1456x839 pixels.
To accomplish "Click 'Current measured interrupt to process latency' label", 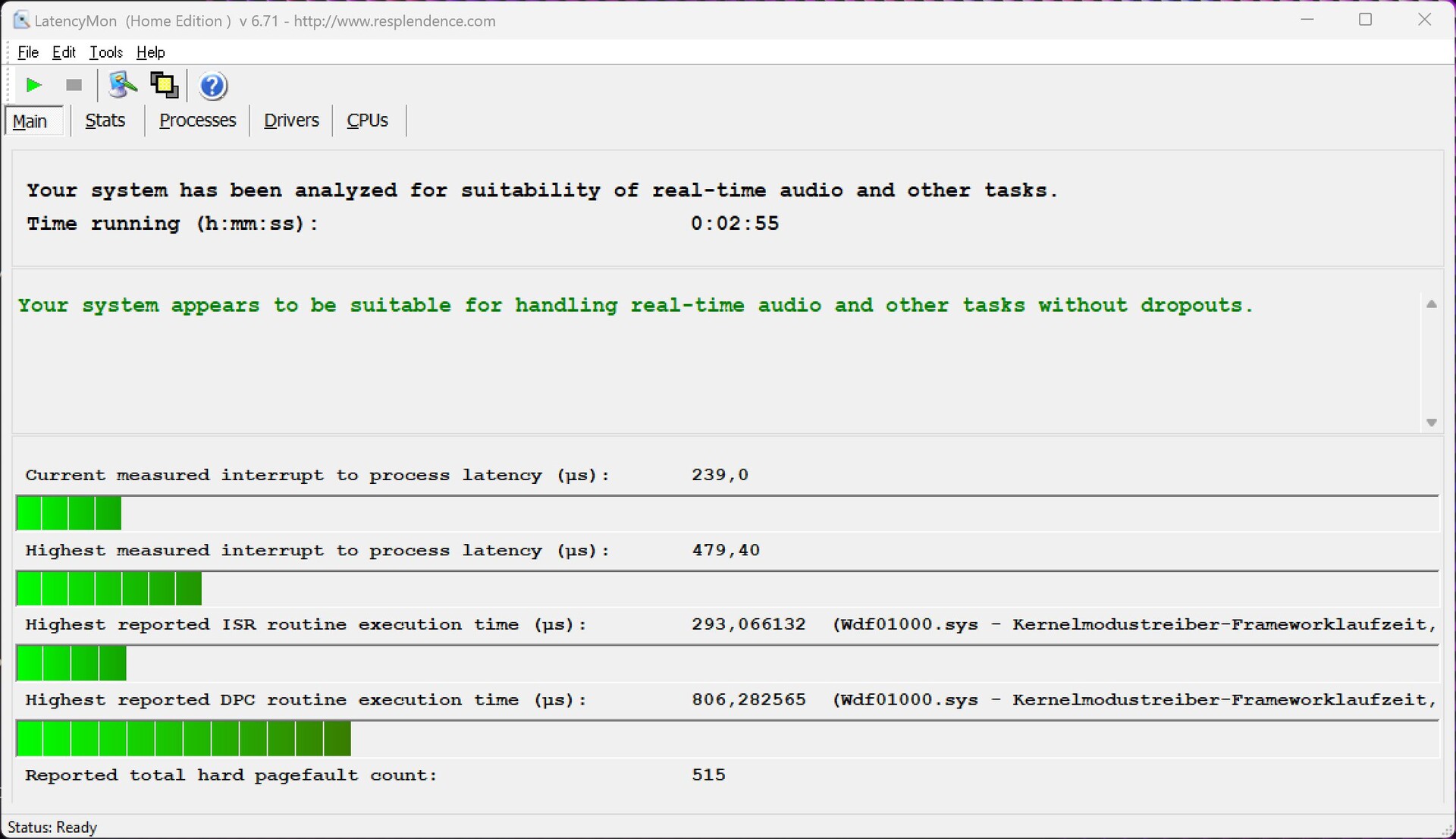I will [x=318, y=476].
